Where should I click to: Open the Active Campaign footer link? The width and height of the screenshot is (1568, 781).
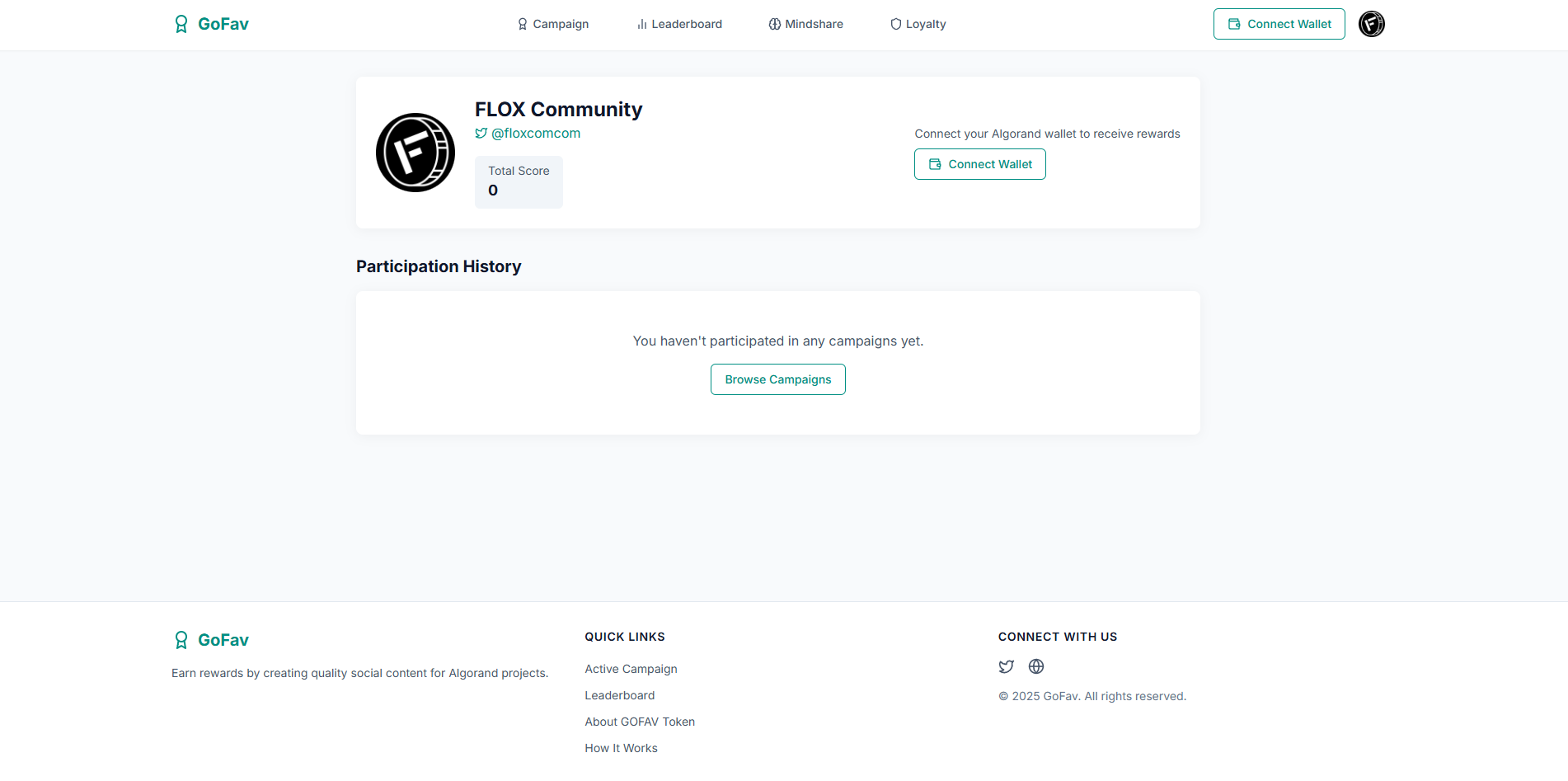coord(631,669)
